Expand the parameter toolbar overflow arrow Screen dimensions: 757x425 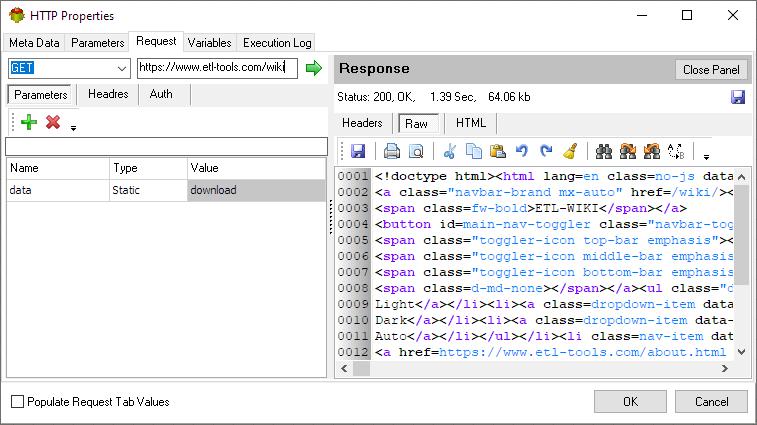(x=73, y=128)
